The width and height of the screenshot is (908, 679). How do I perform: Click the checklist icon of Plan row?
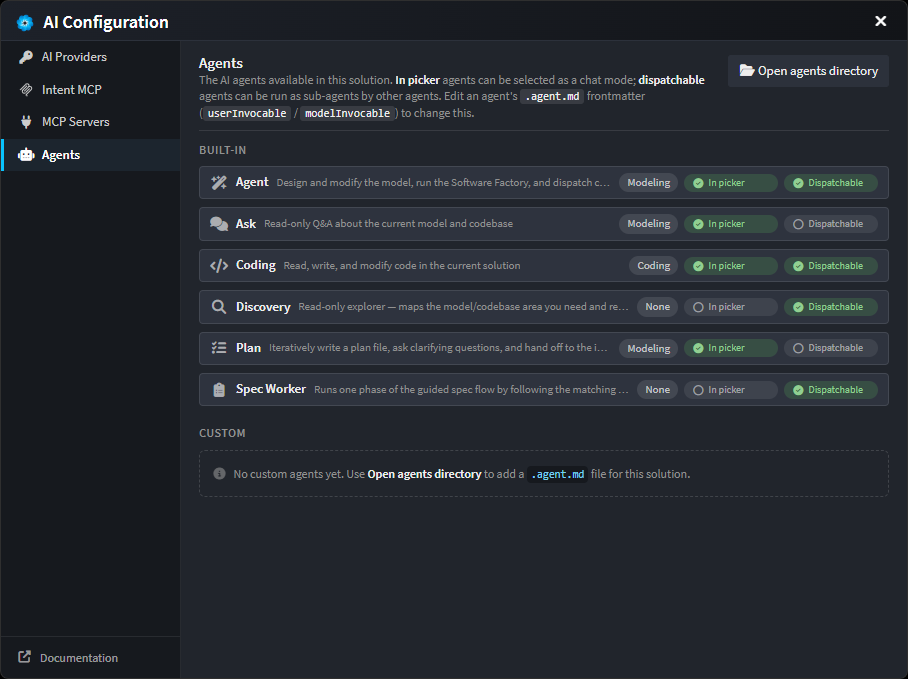tap(219, 348)
